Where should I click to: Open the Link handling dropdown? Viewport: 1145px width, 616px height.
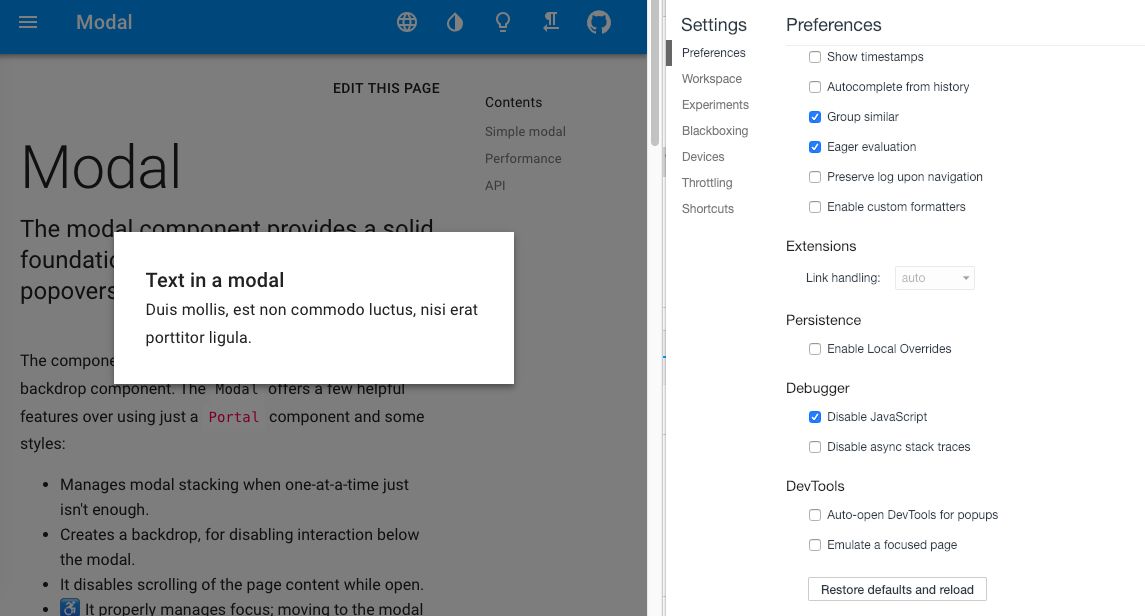[934, 279]
